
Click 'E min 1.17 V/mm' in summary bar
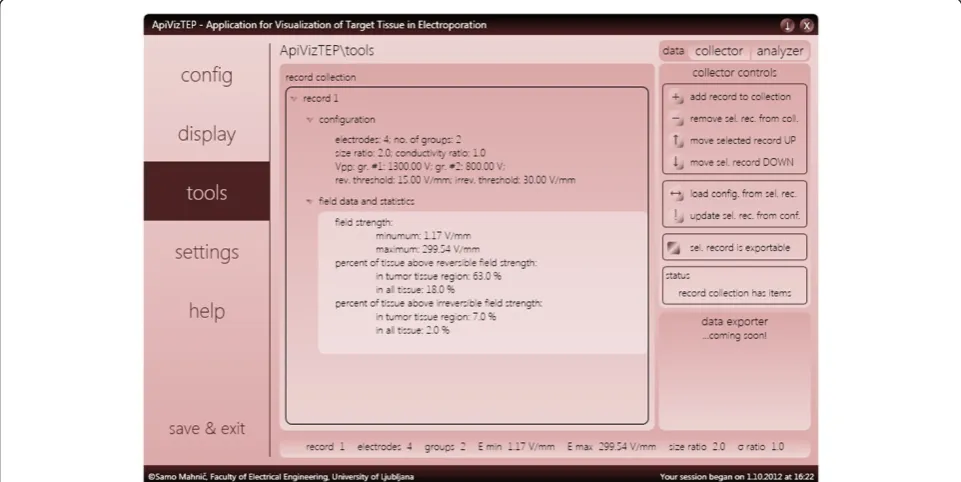(x=516, y=447)
